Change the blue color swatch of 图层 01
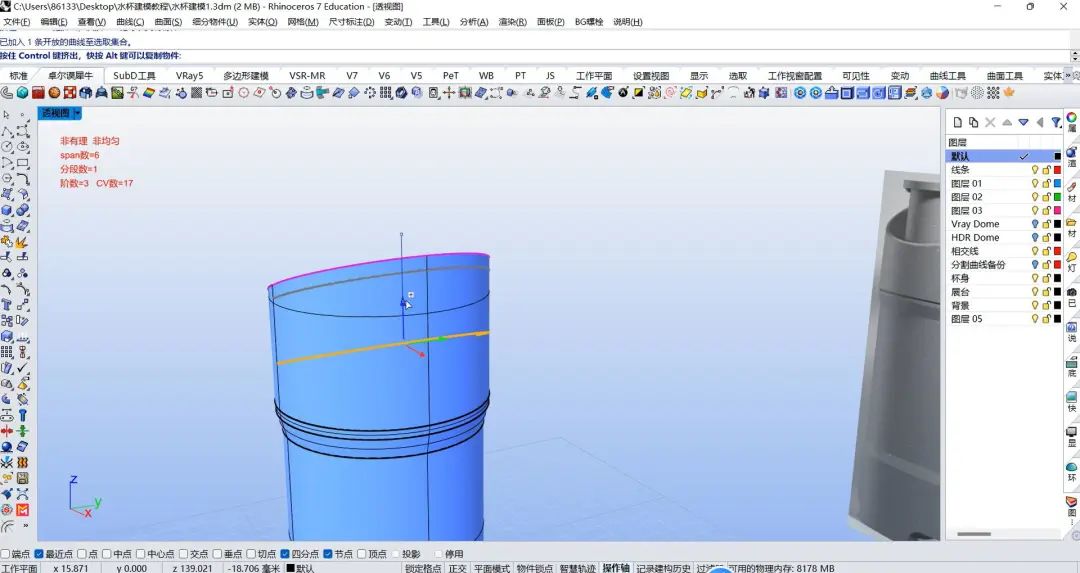1080x573 pixels. coord(1057,184)
